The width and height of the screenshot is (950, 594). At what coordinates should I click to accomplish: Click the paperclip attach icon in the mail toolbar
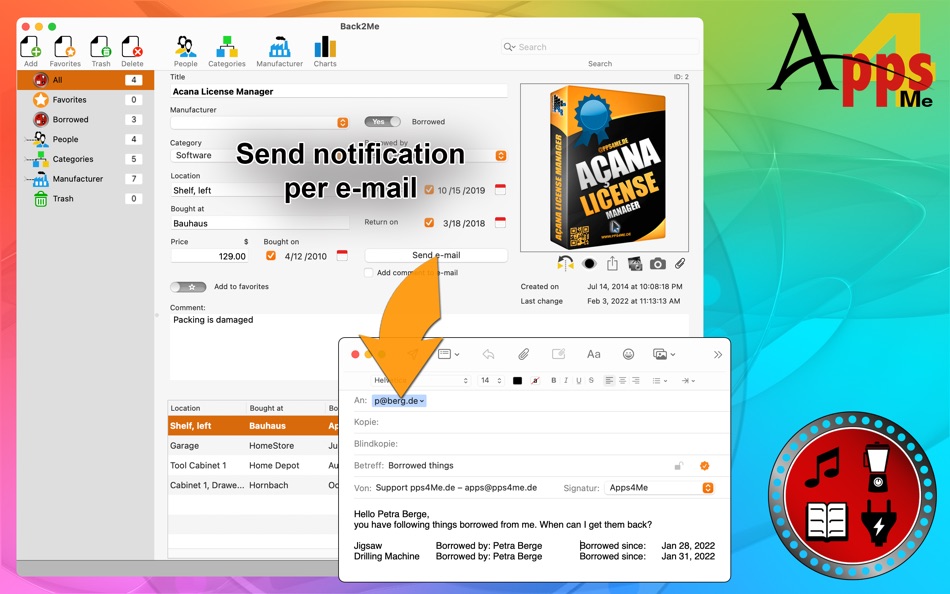click(523, 355)
